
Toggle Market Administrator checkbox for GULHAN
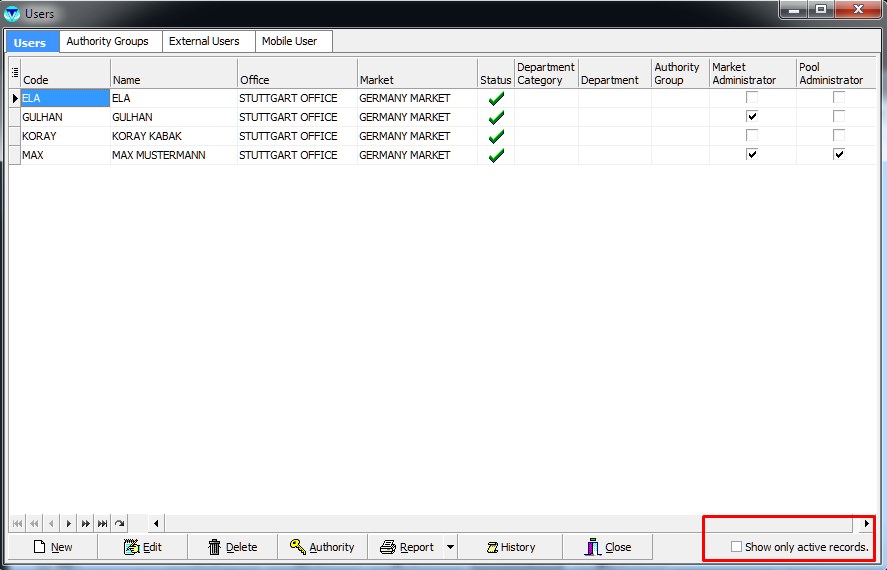pos(752,117)
